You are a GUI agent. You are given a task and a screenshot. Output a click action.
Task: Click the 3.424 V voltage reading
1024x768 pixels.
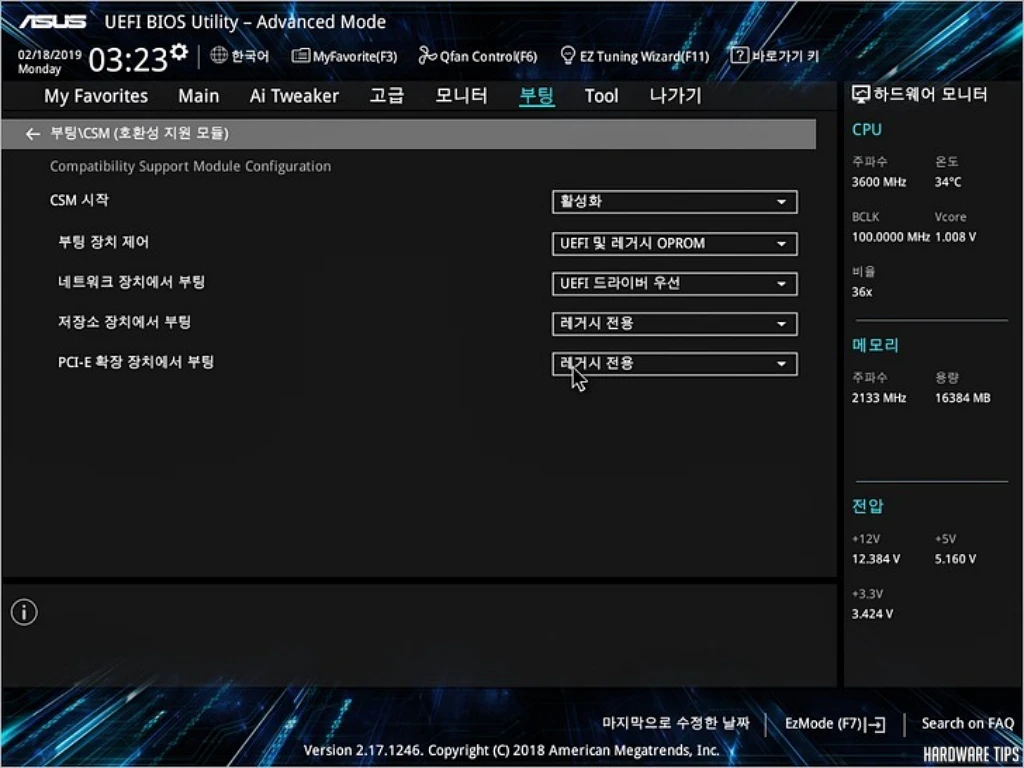point(872,614)
